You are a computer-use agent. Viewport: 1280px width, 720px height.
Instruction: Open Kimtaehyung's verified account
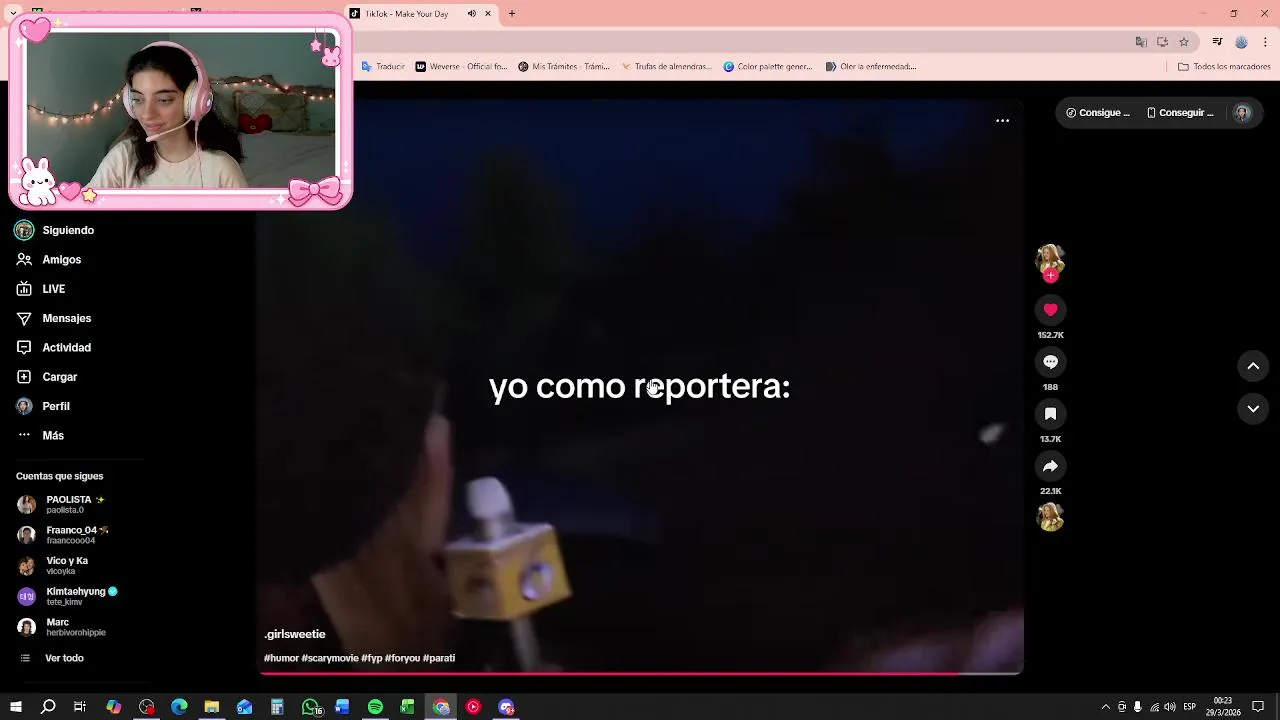coord(68,596)
